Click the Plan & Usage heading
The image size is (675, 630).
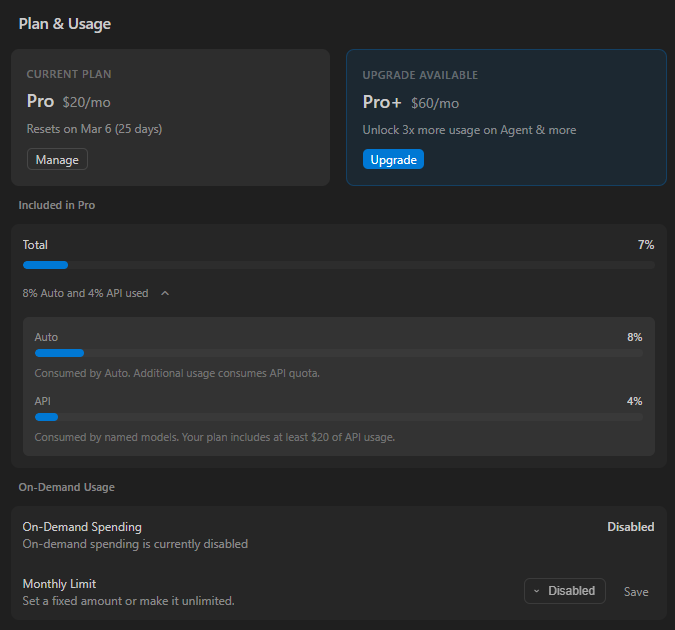click(x=65, y=24)
